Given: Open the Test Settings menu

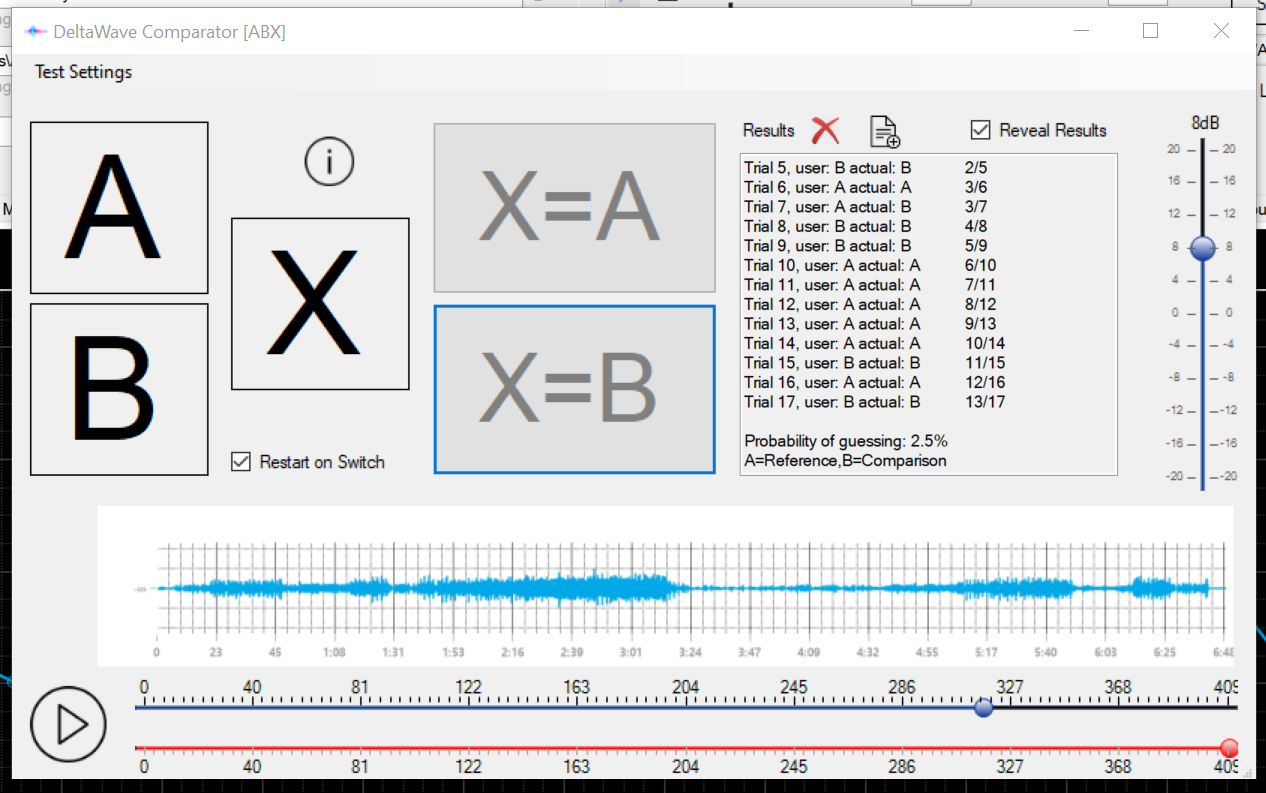Looking at the screenshot, I should tap(83, 72).
